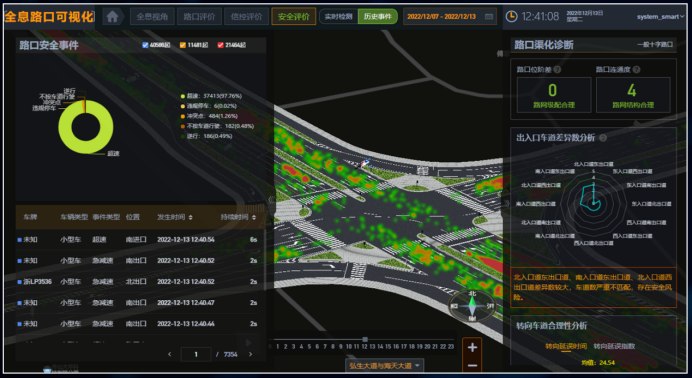
Task: Go to next page of events table
Action: 251,354
